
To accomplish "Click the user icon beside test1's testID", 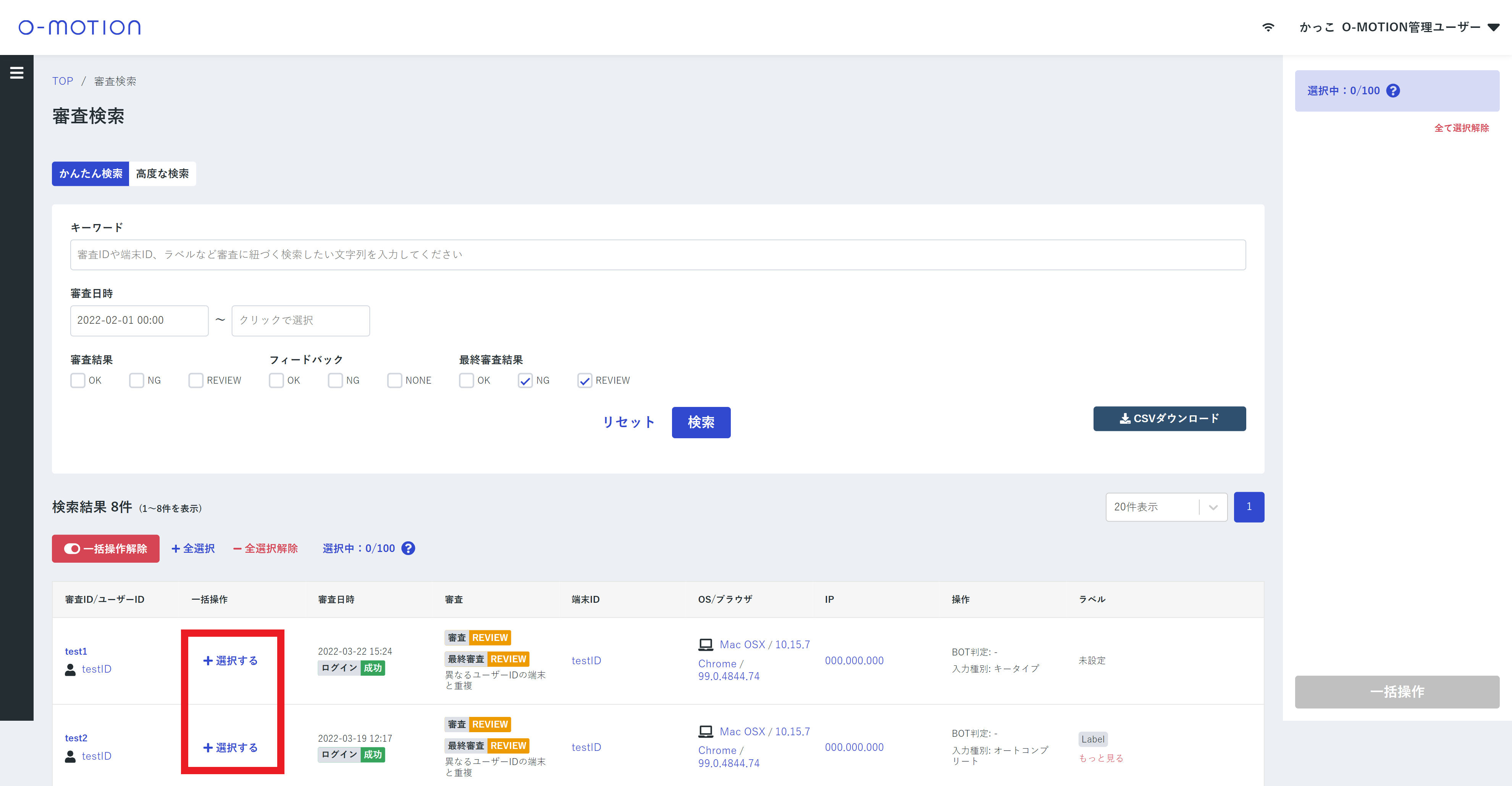I will click(70, 669).
